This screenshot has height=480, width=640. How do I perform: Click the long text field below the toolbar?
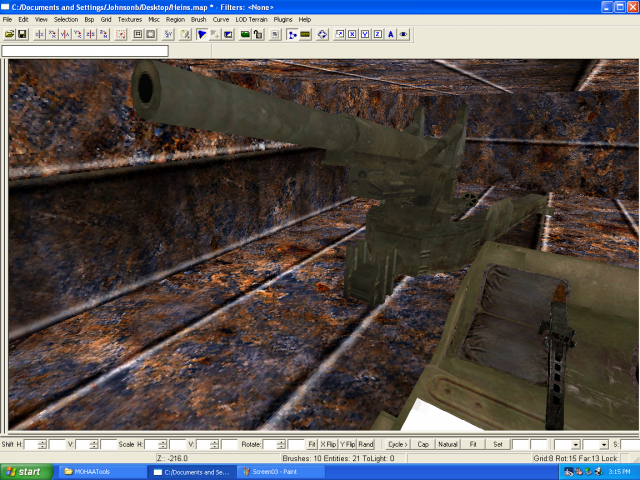(x=85, y=51)
